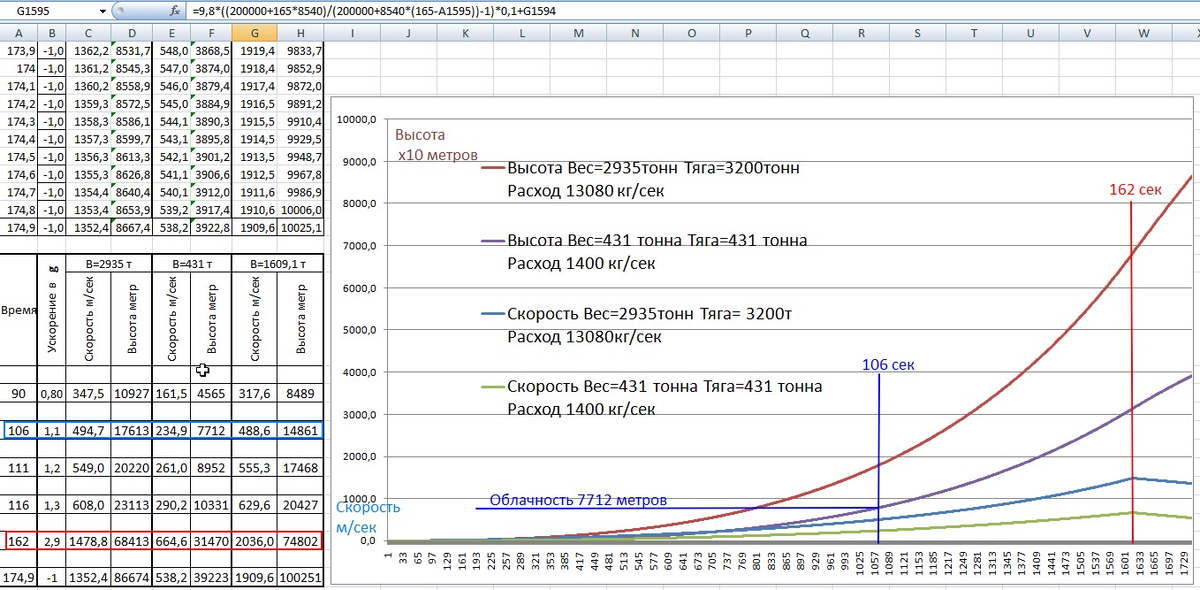Click the B=1609,1 т header cell

coord(277,263)
